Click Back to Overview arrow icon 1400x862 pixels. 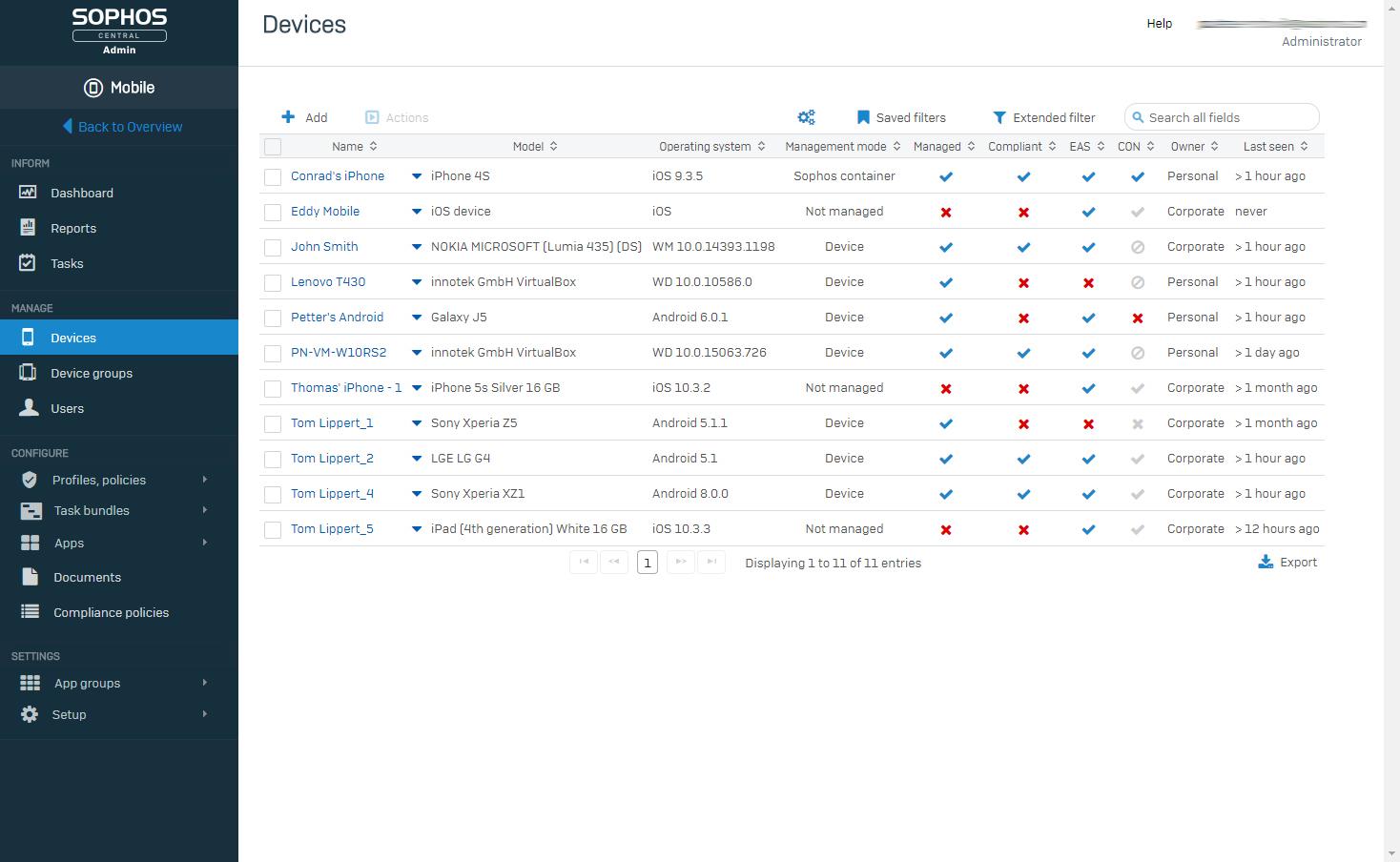pos(68,126)
